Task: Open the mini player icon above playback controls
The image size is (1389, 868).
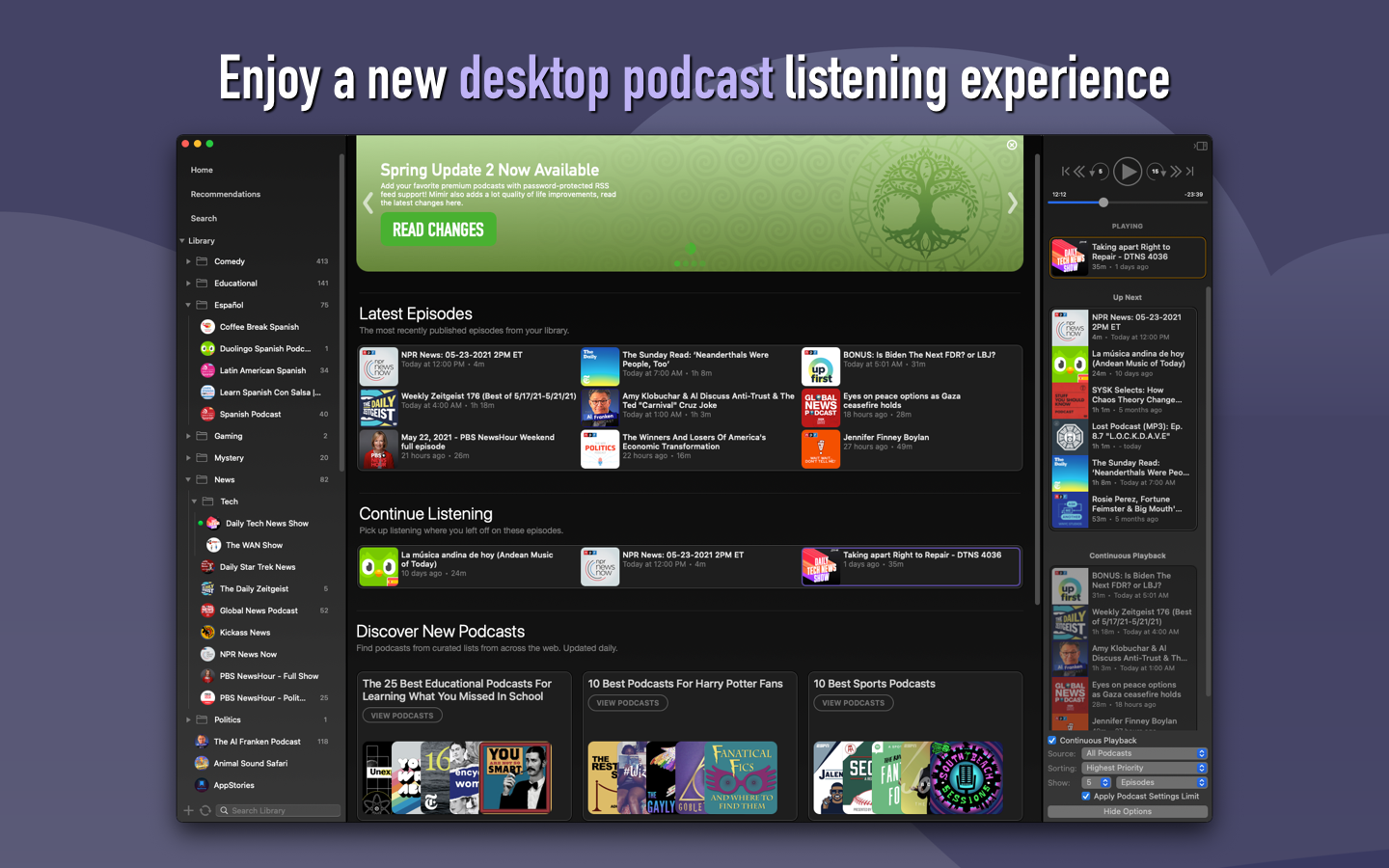Action: click(x=1201, y=145)
